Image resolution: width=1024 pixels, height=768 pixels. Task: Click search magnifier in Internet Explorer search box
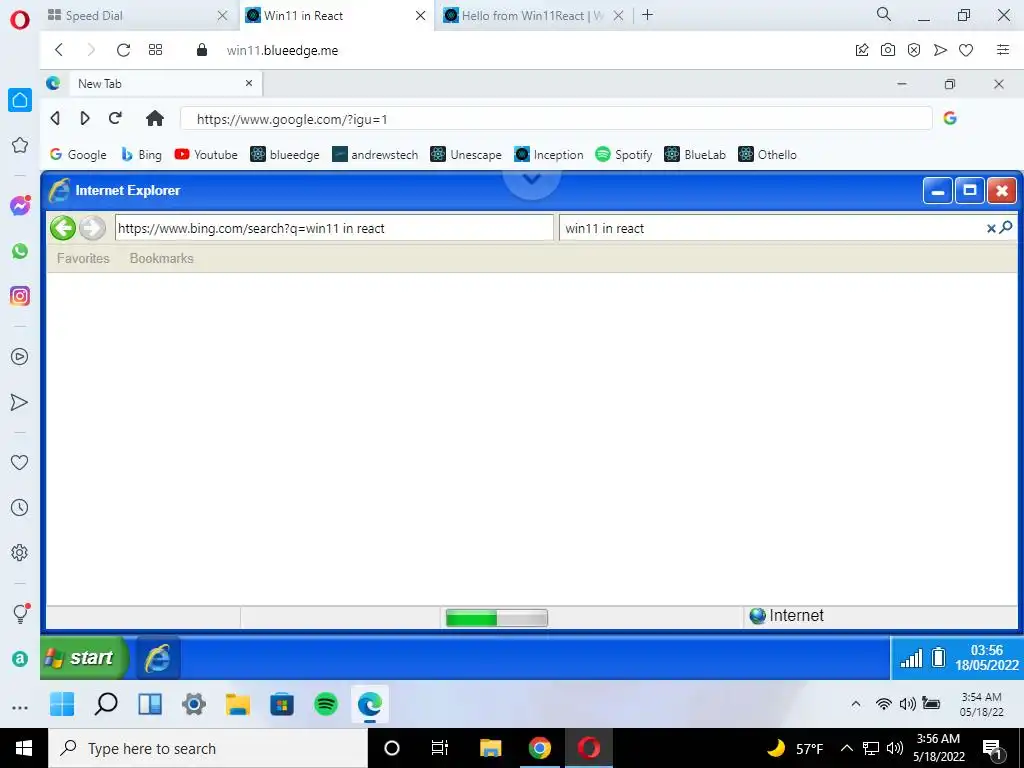1006,227
